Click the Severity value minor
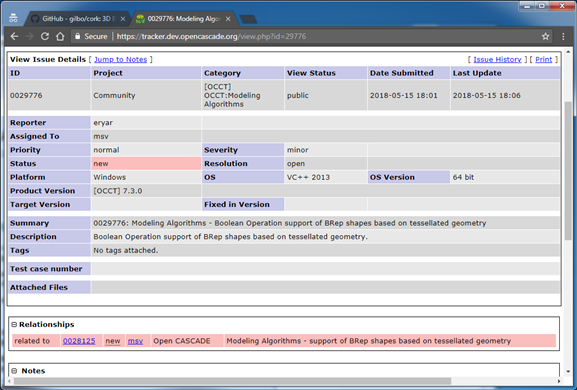Screen dimensions: 577x390 point(298,150)
